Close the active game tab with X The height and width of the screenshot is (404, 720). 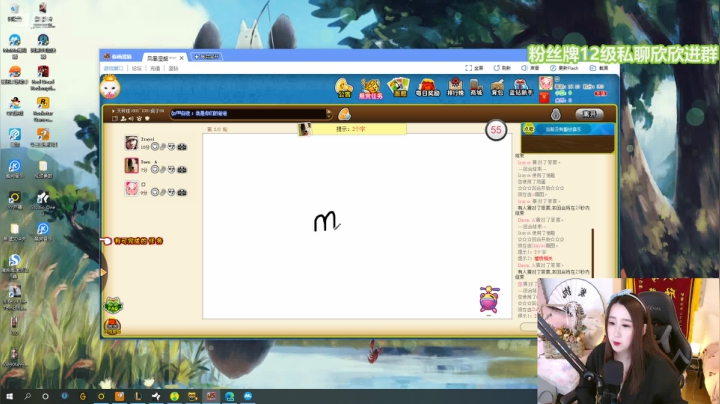point(181,58)
